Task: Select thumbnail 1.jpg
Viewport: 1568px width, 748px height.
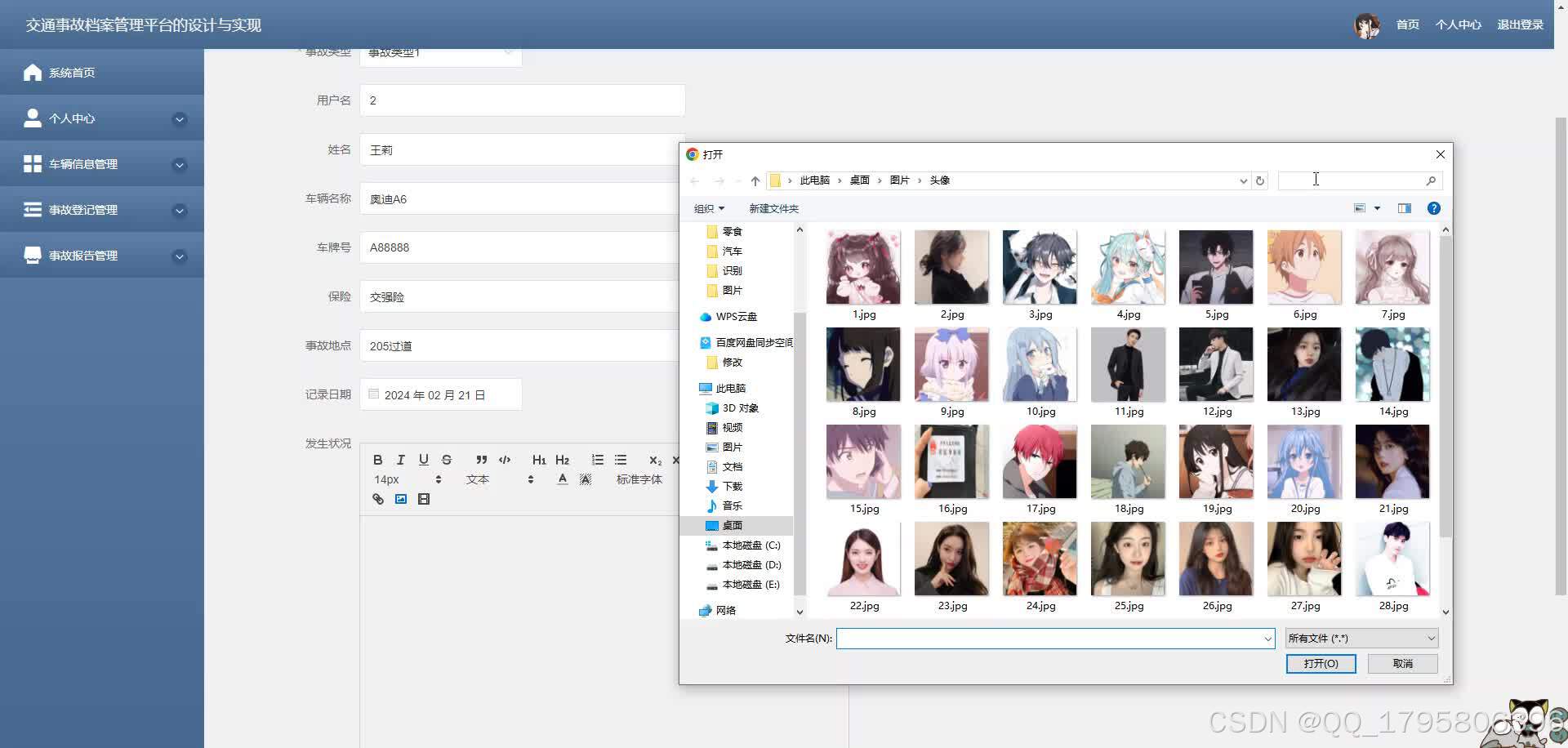Action: (x=863, y=275)
